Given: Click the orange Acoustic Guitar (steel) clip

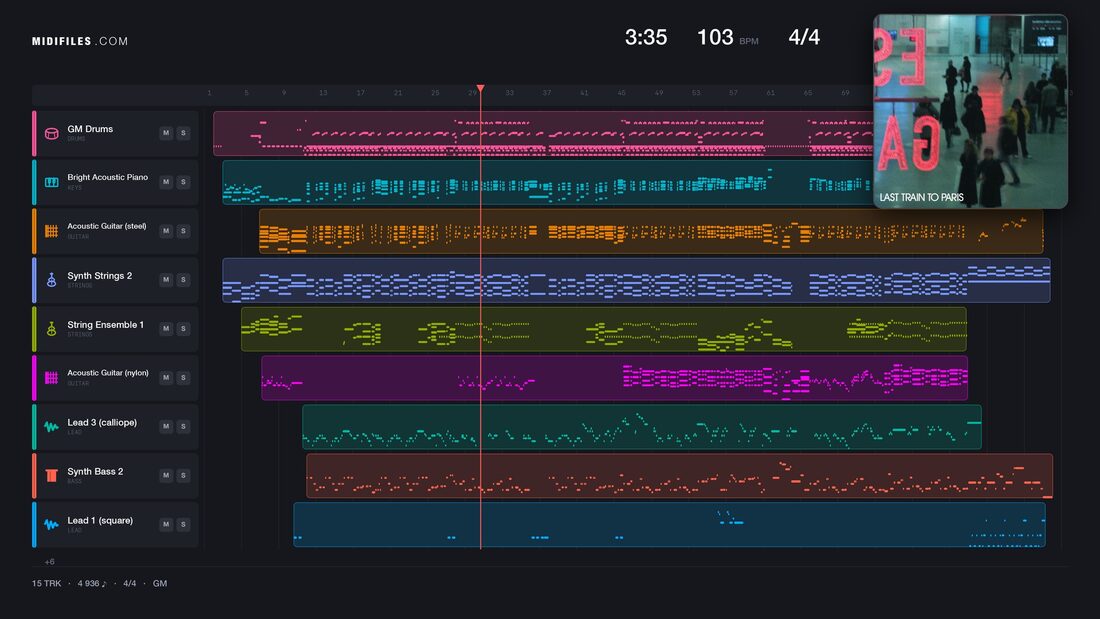Looking at the screenshot, I should coord(651,231).
